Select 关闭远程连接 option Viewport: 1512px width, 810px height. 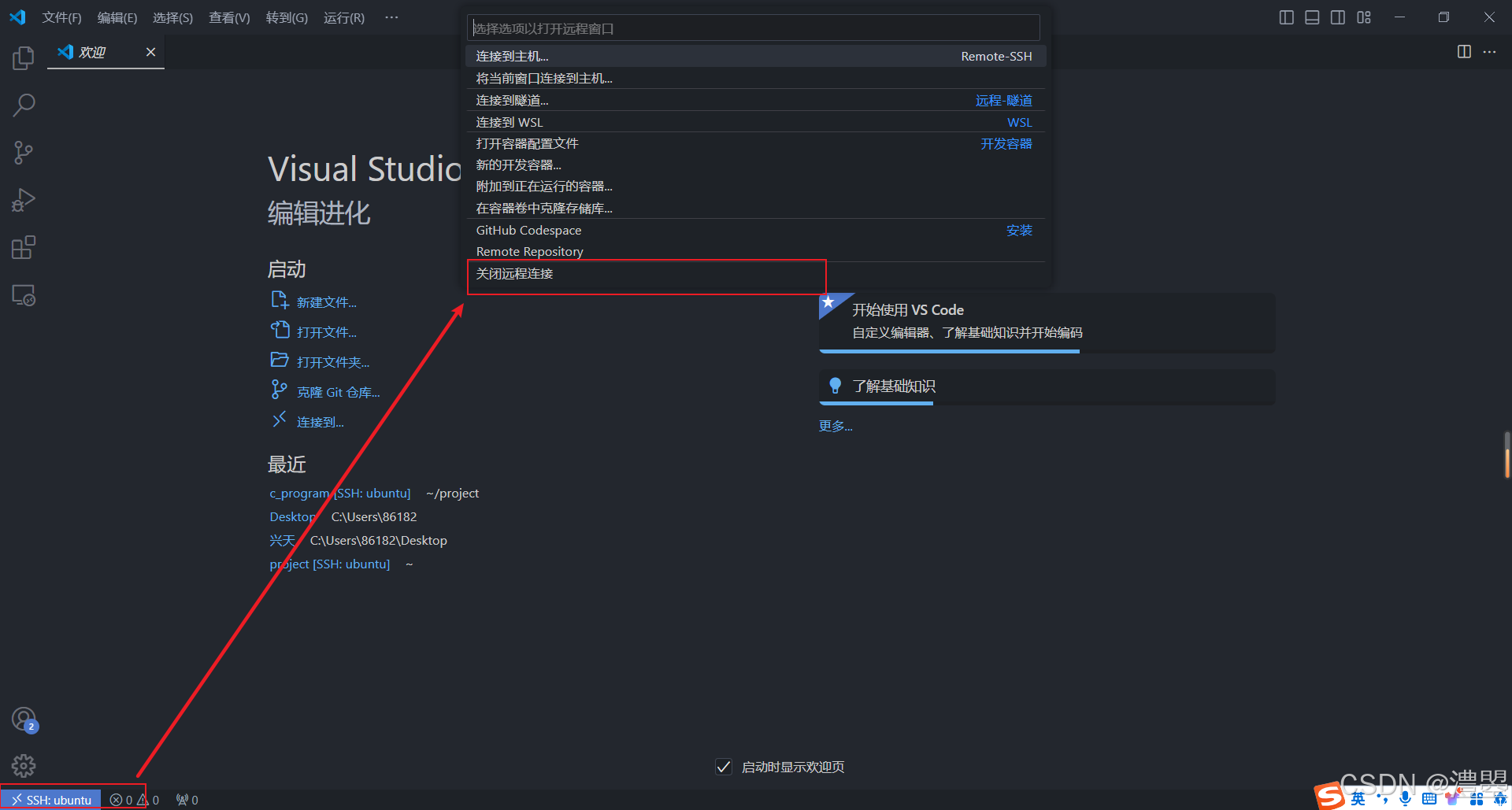(755, 273)
